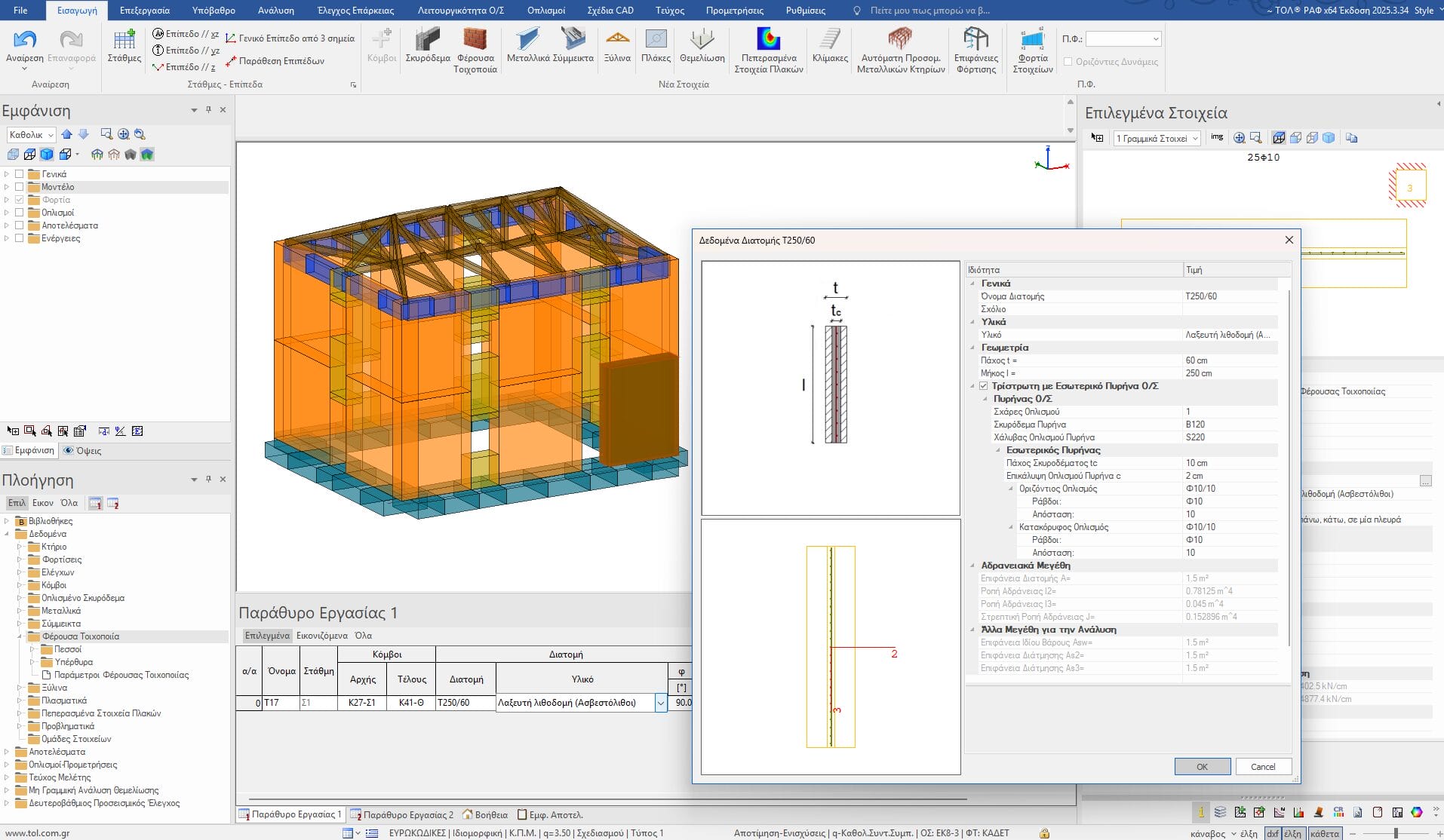Viewport: 1444px width, 840px height.
Task: Select the Φέρουσα Τοιχοποιία brick wall tool
Action: [x=475, y=40]
